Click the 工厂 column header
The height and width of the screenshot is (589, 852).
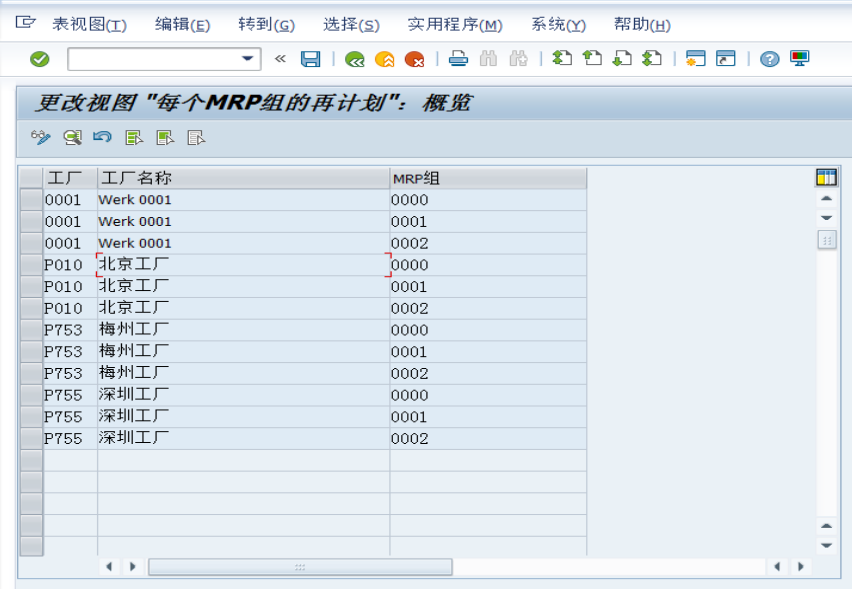click(x=70, y=178)
